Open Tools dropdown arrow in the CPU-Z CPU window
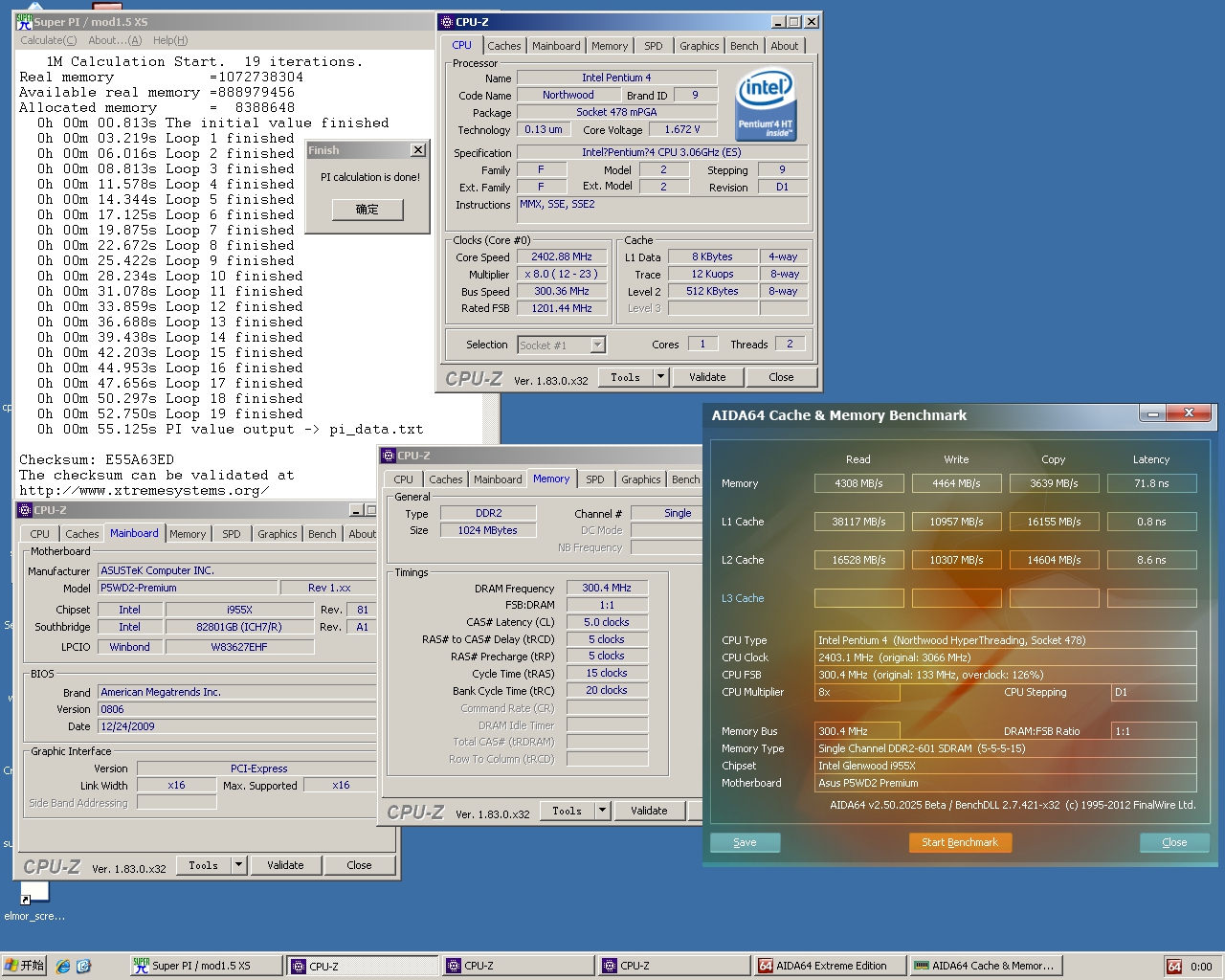 pyautogui.click(x=660, y=377)
